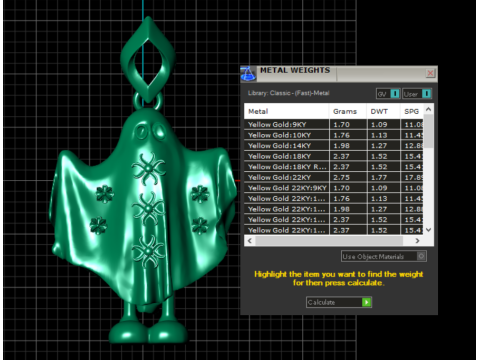Select the diamond-shaped bail on the pendant
The width and height of the screenshot is (480, 360).
point(148,60)
